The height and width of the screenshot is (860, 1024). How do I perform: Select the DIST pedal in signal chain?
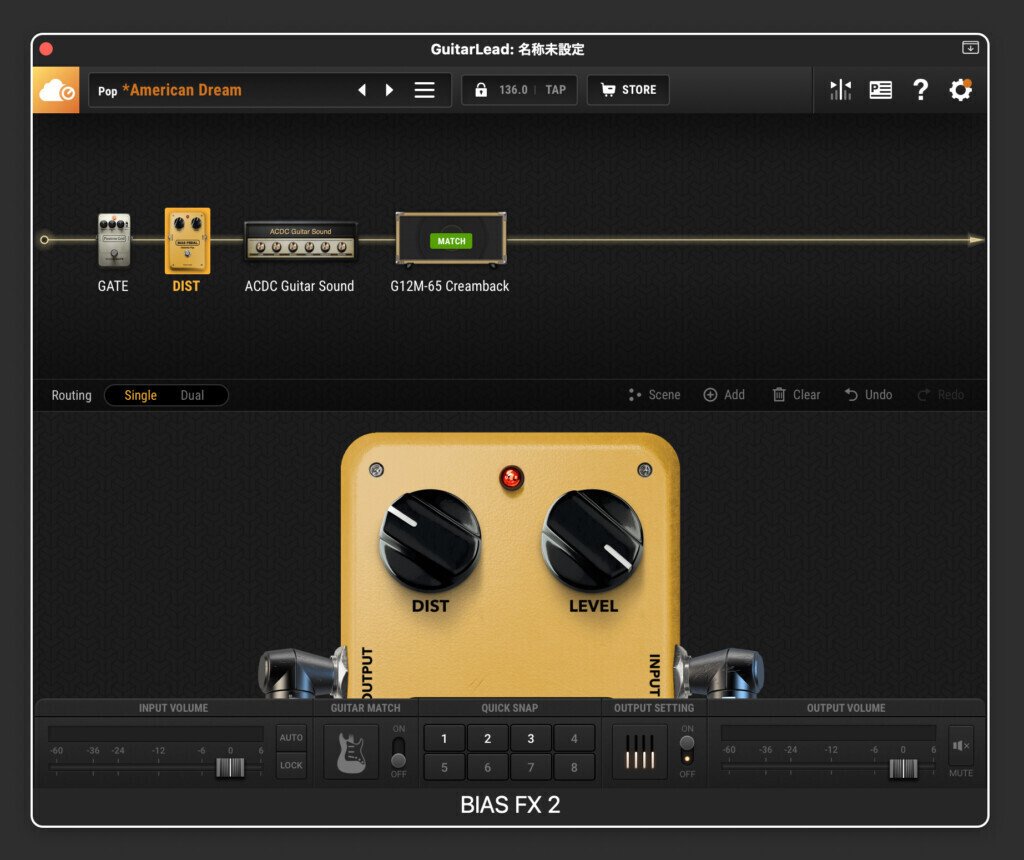click(x=187, y=240)
